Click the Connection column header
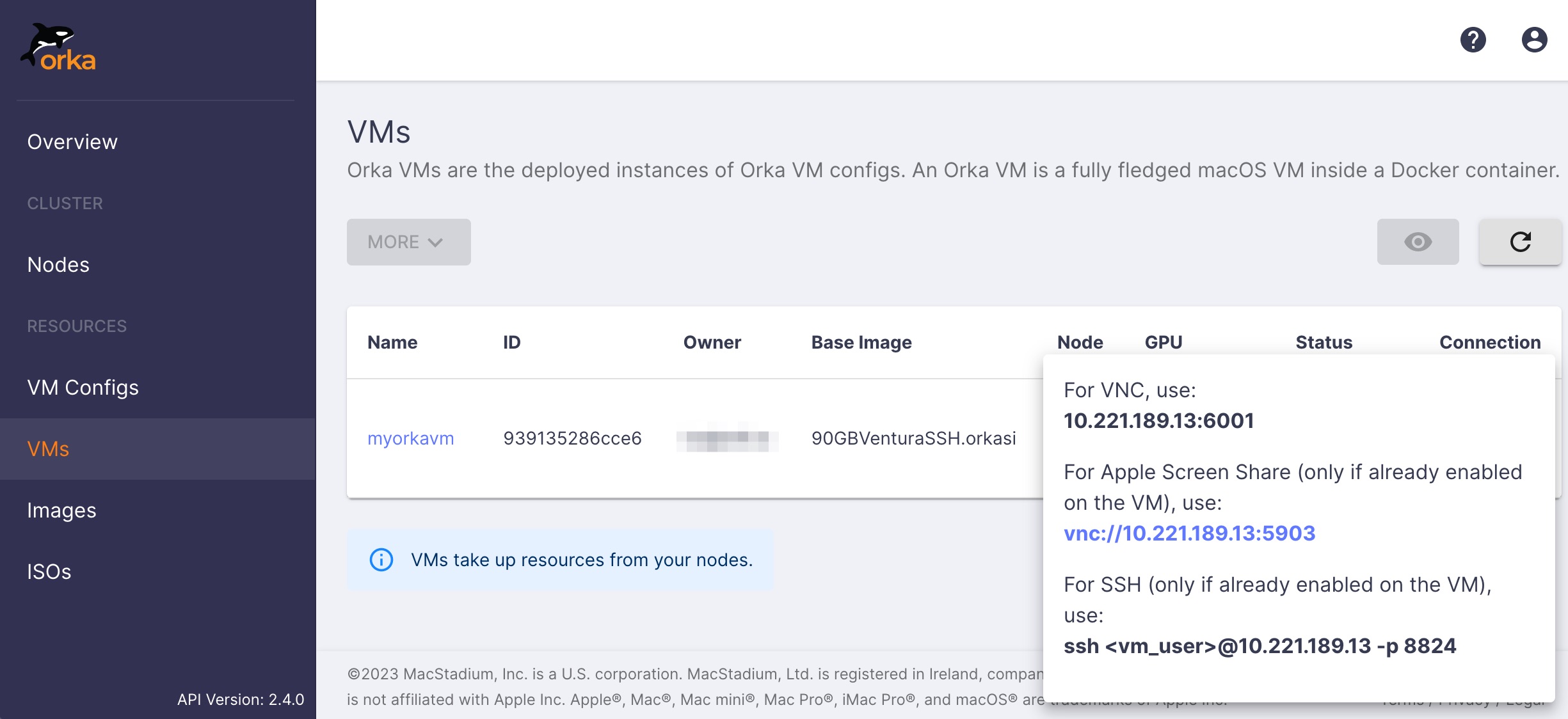The height and width of the screenshot is (719, 1568). tap(1490, 342)
